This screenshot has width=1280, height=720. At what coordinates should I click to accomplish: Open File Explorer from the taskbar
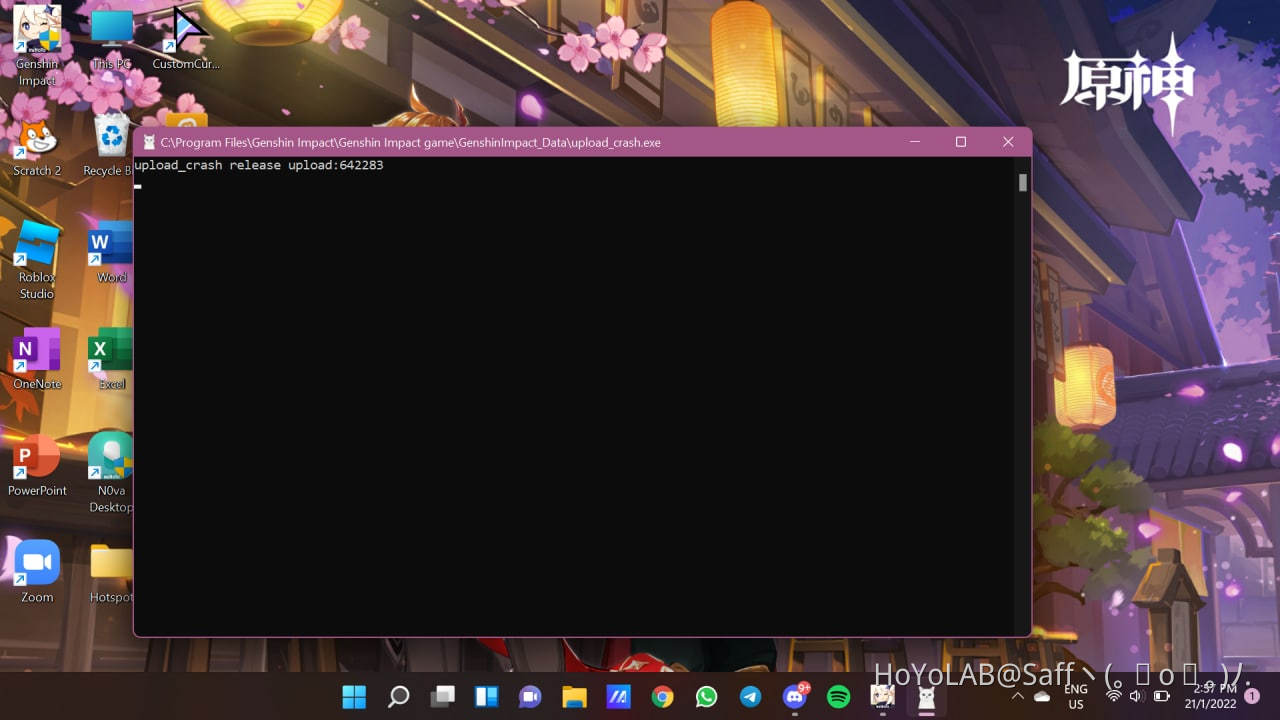574,697
